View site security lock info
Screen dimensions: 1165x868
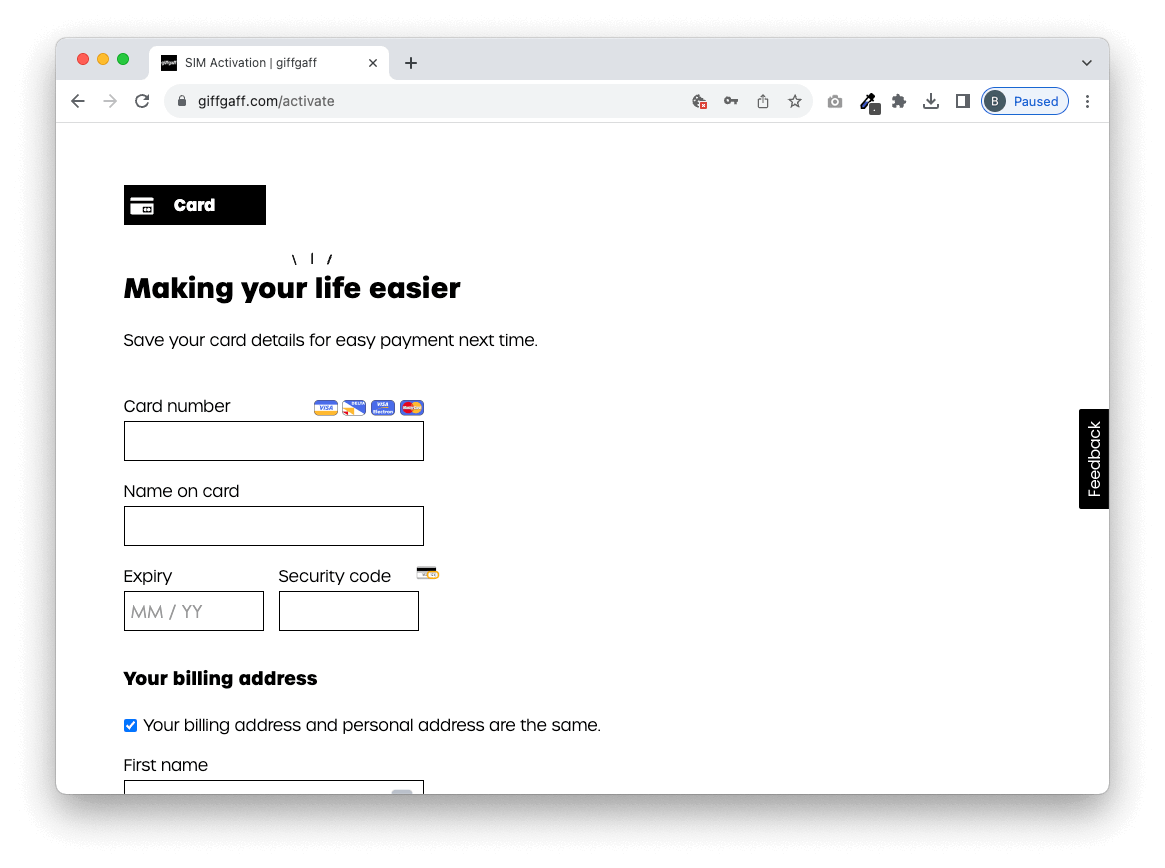tap(182, 101)
